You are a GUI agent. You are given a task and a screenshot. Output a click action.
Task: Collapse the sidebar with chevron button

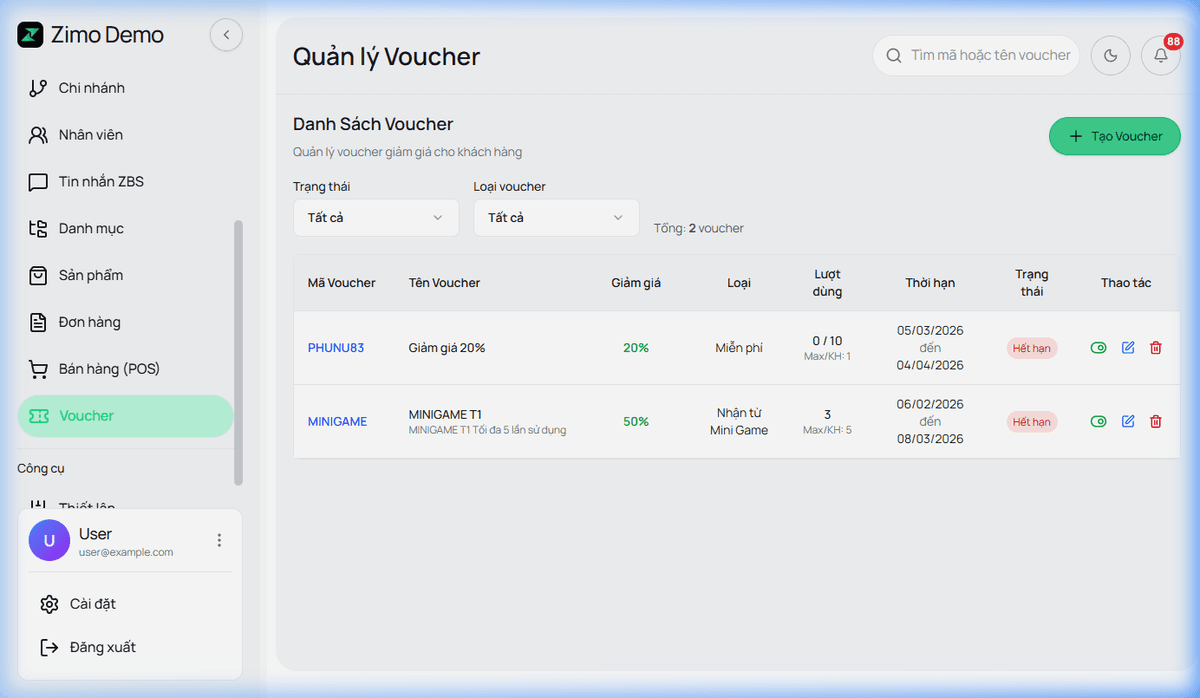coord(226,35)
